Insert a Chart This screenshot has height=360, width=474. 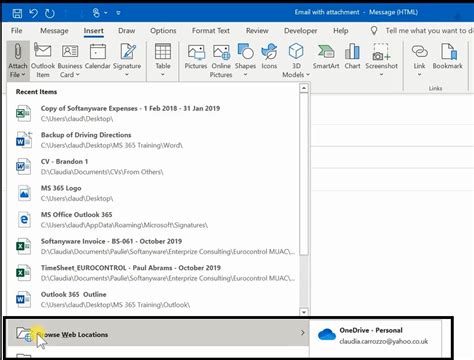[x=352, y=56]
